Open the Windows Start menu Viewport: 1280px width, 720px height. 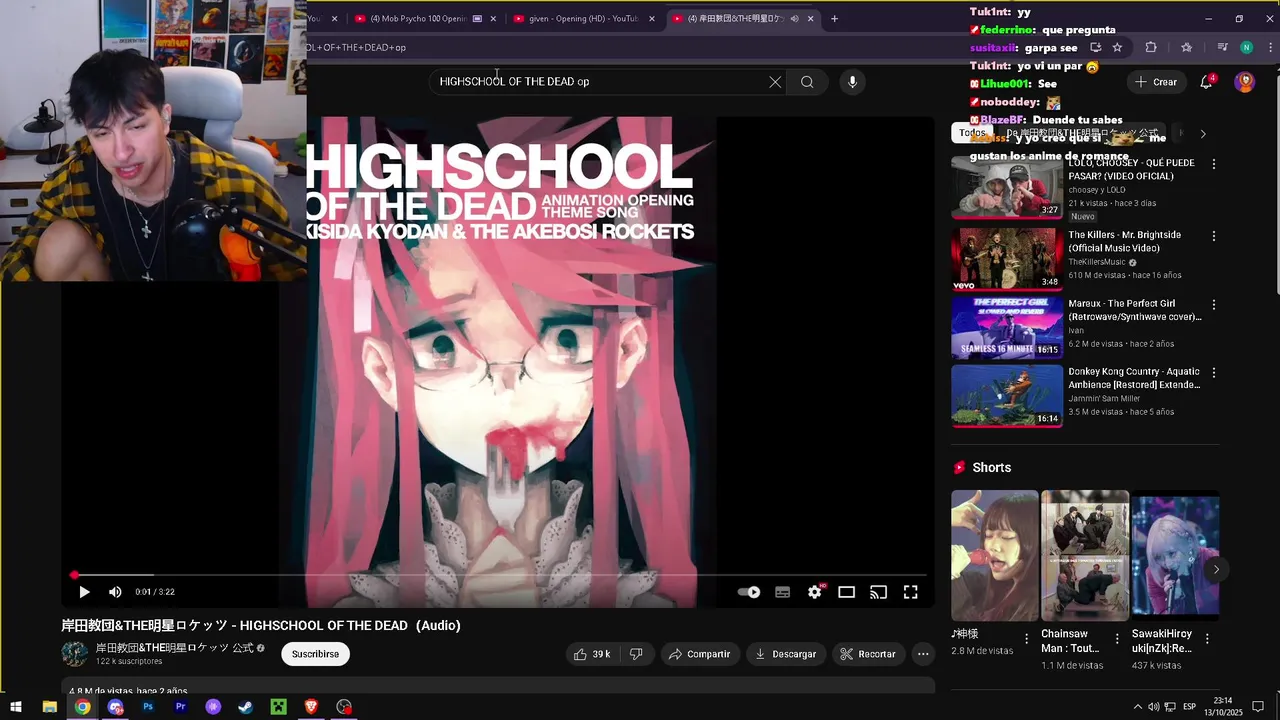tap(16, 707)
